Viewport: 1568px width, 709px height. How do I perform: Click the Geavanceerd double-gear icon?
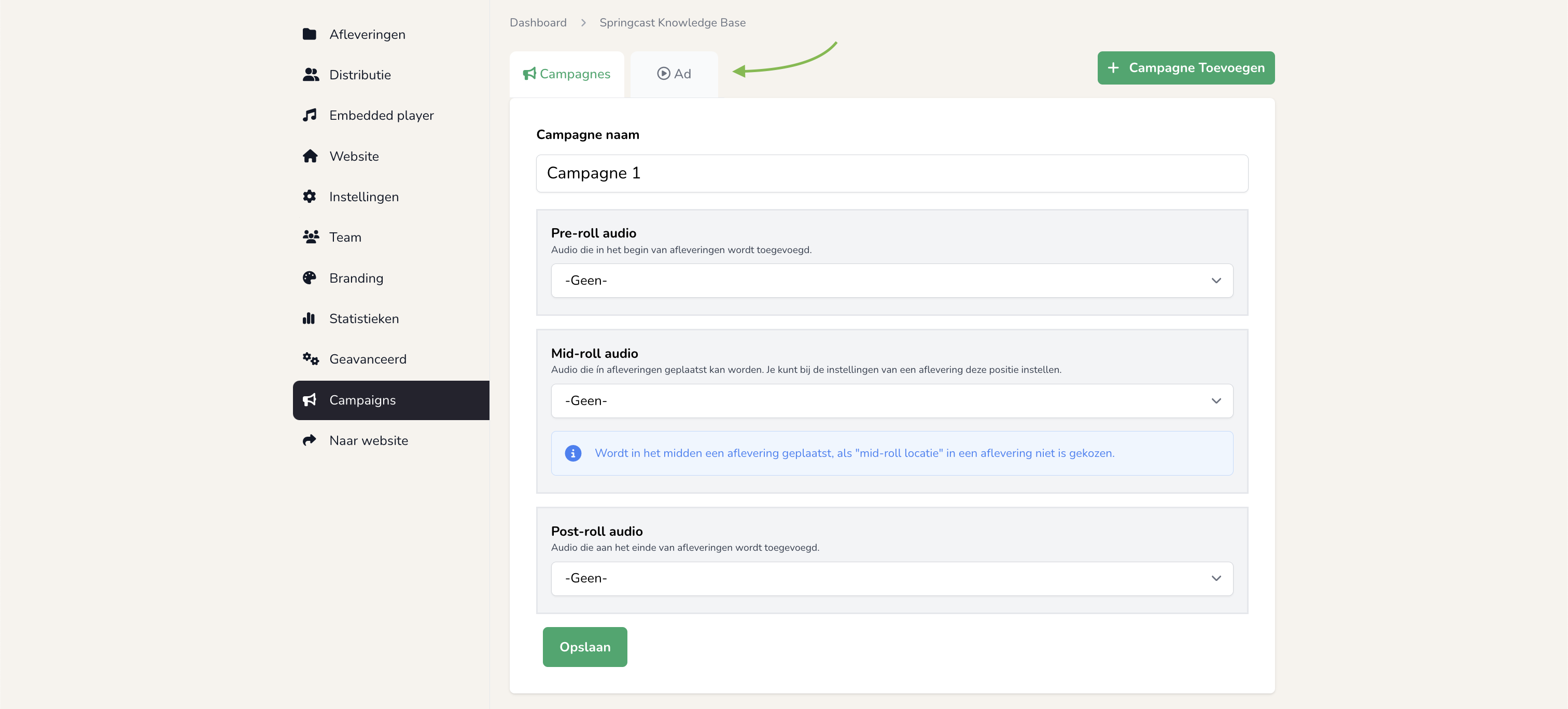pyautogui.click(x=311, y=359)
